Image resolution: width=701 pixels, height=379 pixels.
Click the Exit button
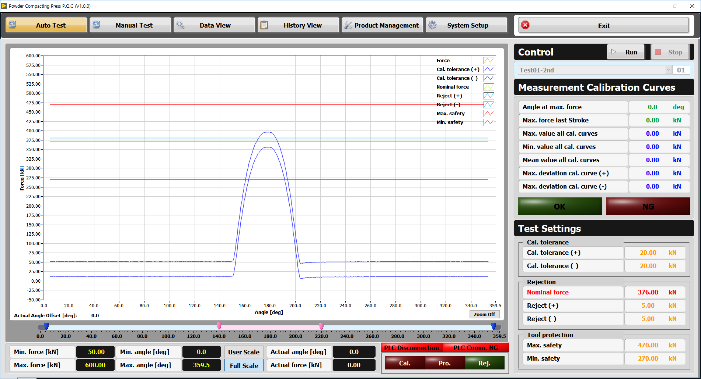point(604,25)
